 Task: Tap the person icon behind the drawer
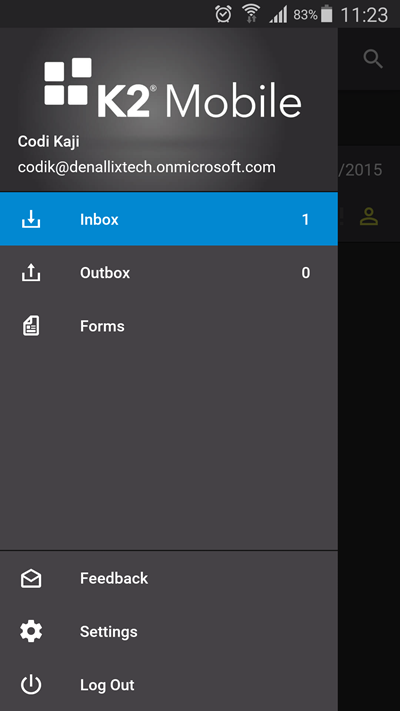tap(369, 216)
